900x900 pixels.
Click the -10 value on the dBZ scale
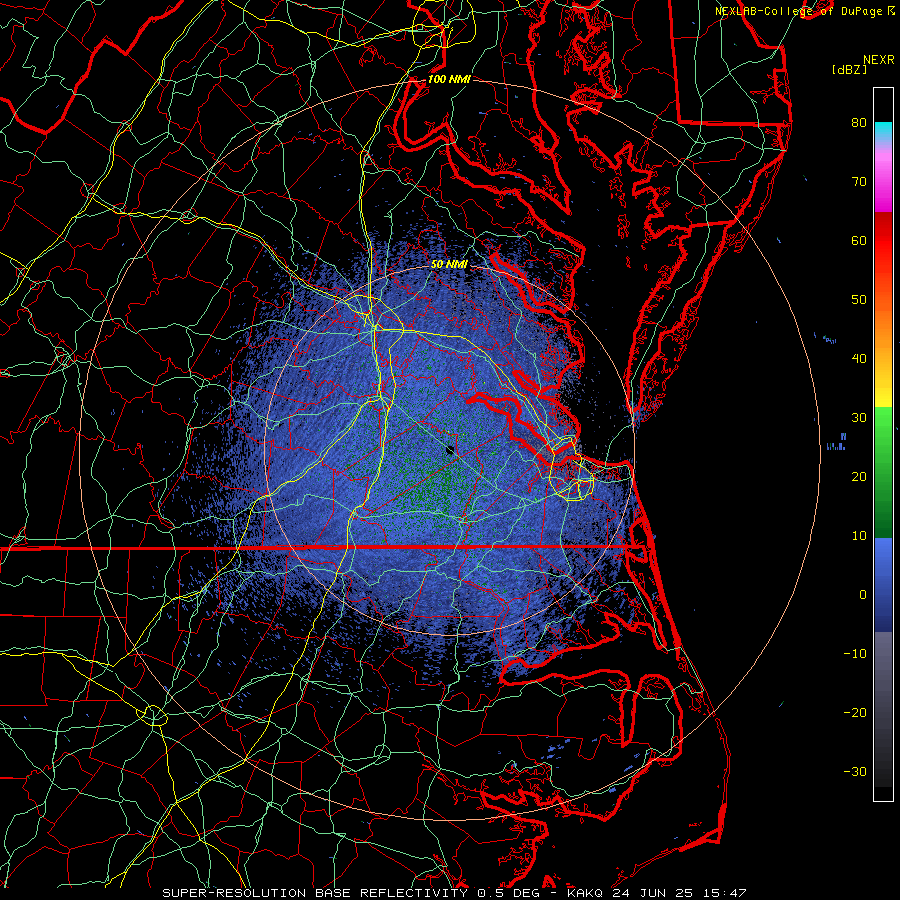point(855,654)
